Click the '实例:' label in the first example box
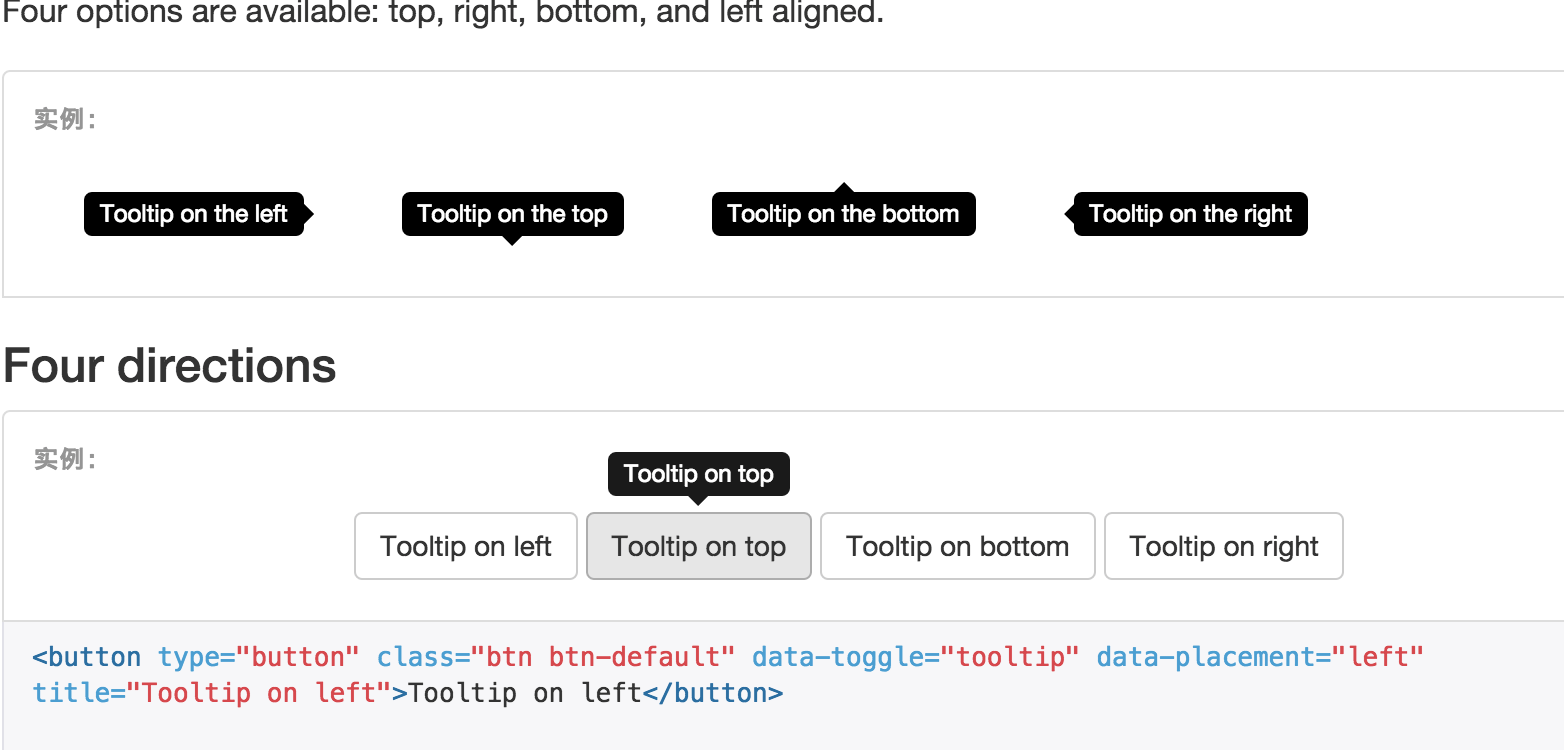The height and width of the screenshot is (750, 1564). click(62, 119)
